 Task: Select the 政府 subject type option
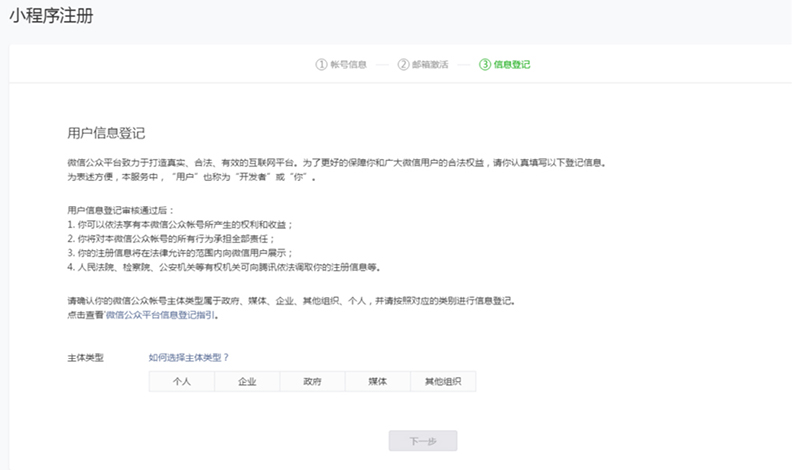pyautogui.click(x=312, y=381)
